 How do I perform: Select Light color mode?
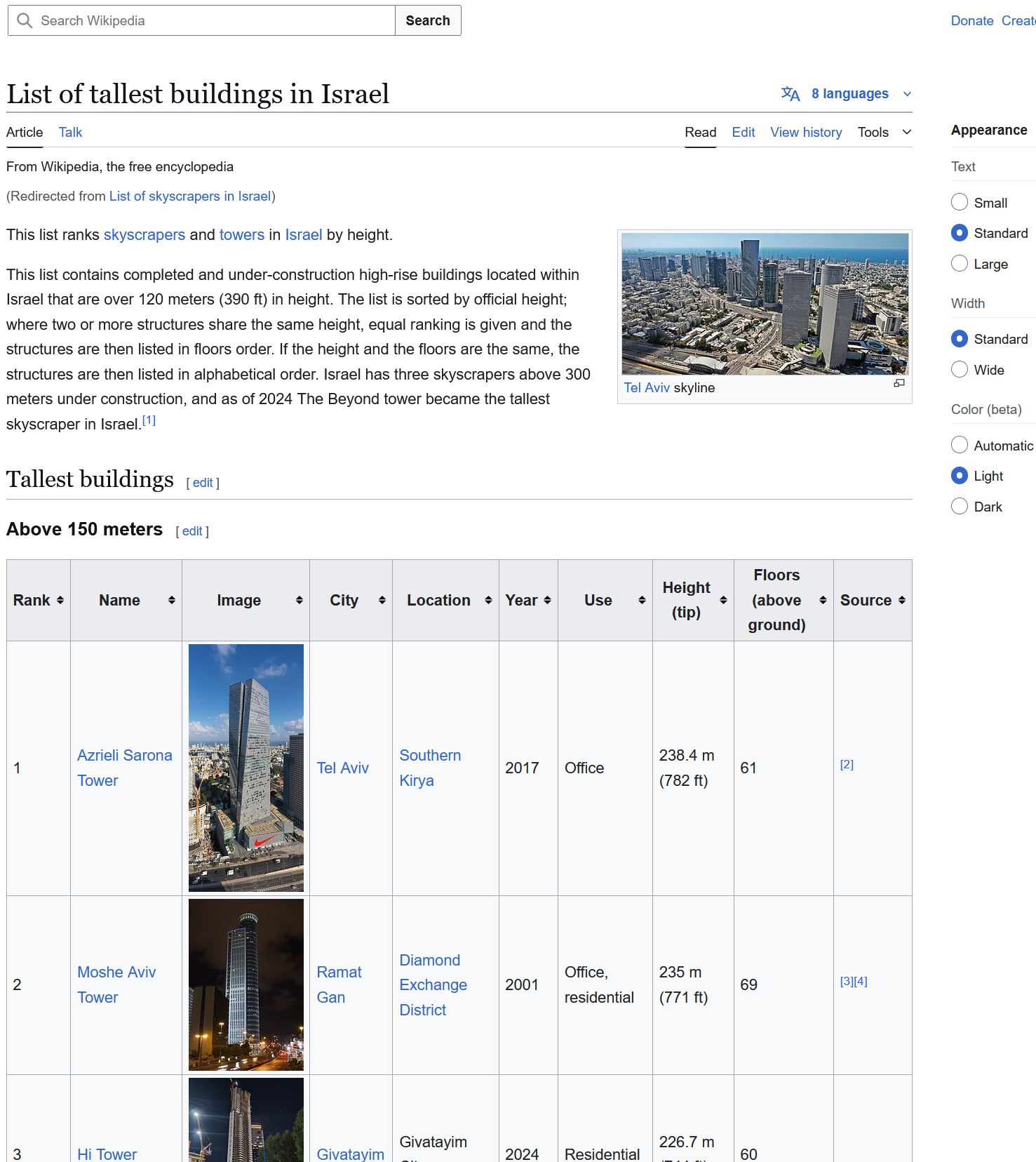pos(960,476)
